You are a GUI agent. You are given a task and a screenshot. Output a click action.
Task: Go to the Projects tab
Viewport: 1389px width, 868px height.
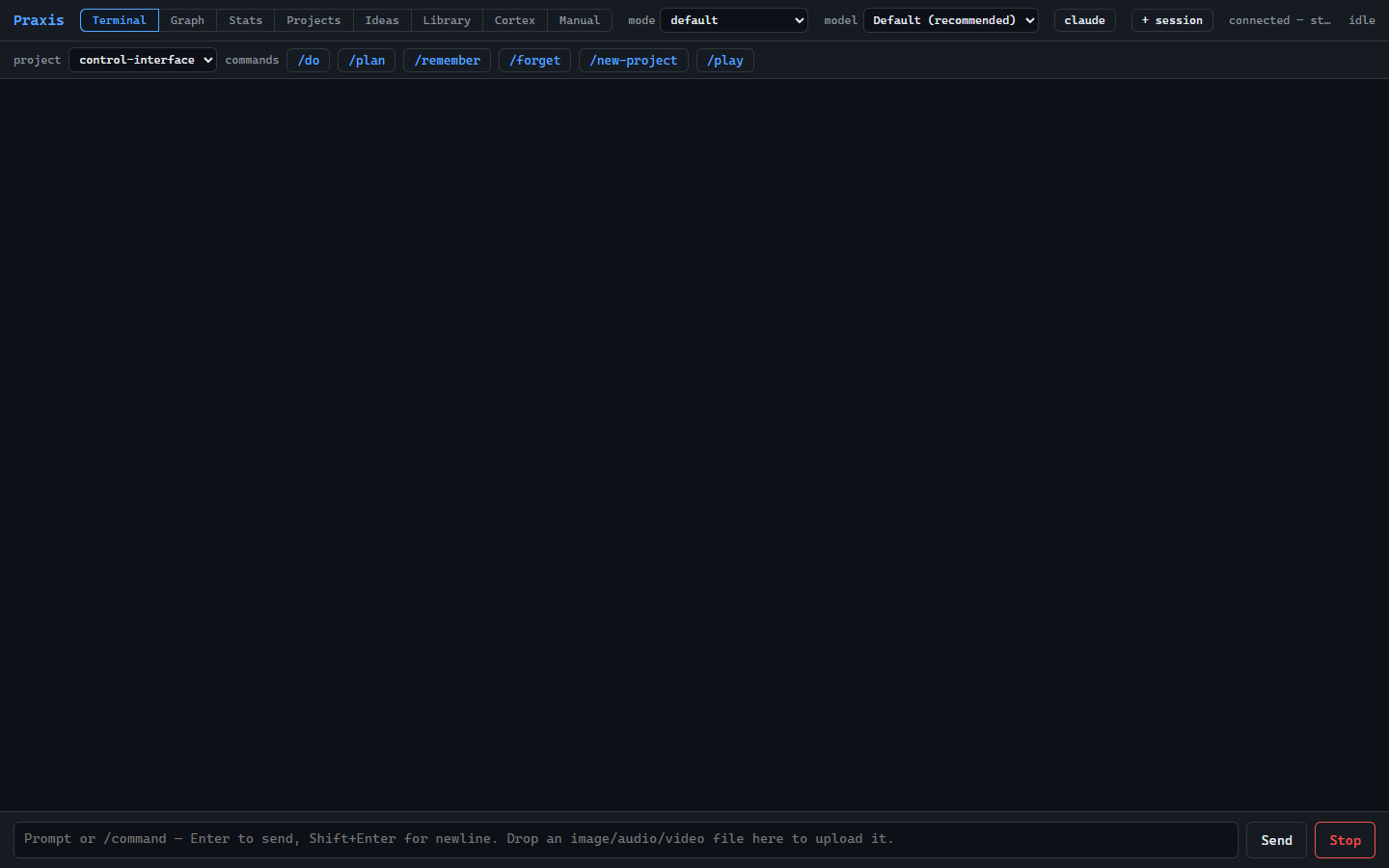point(313,20)
